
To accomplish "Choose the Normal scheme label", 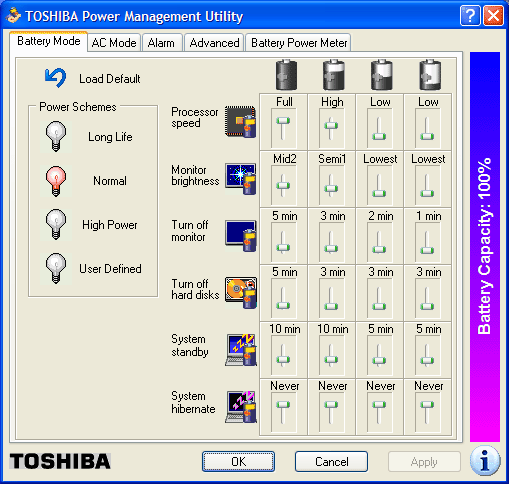I will point(110,181).
